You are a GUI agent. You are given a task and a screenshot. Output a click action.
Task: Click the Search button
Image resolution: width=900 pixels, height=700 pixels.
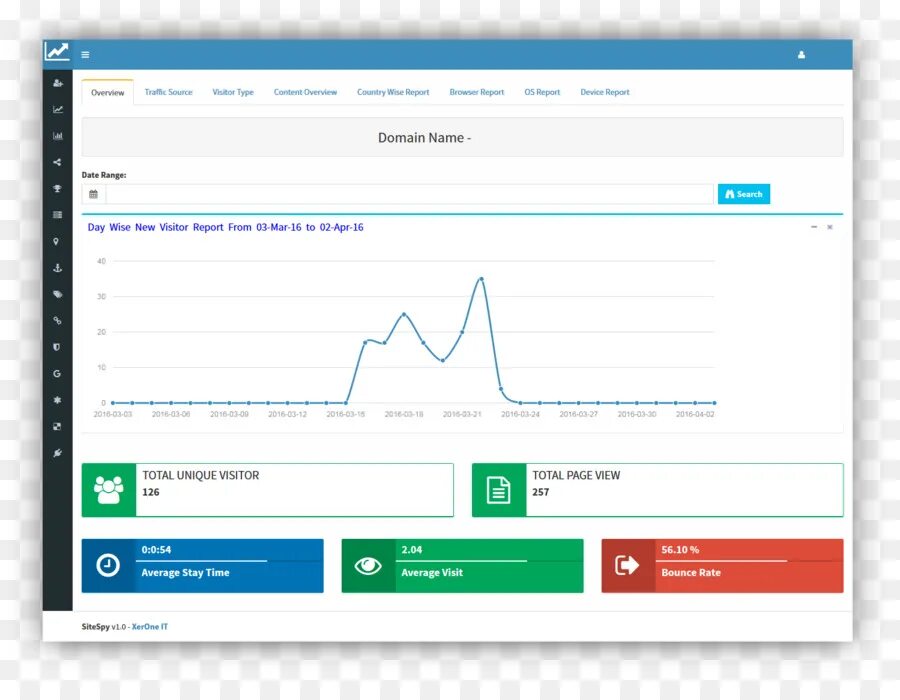click(x=744, y=194)
